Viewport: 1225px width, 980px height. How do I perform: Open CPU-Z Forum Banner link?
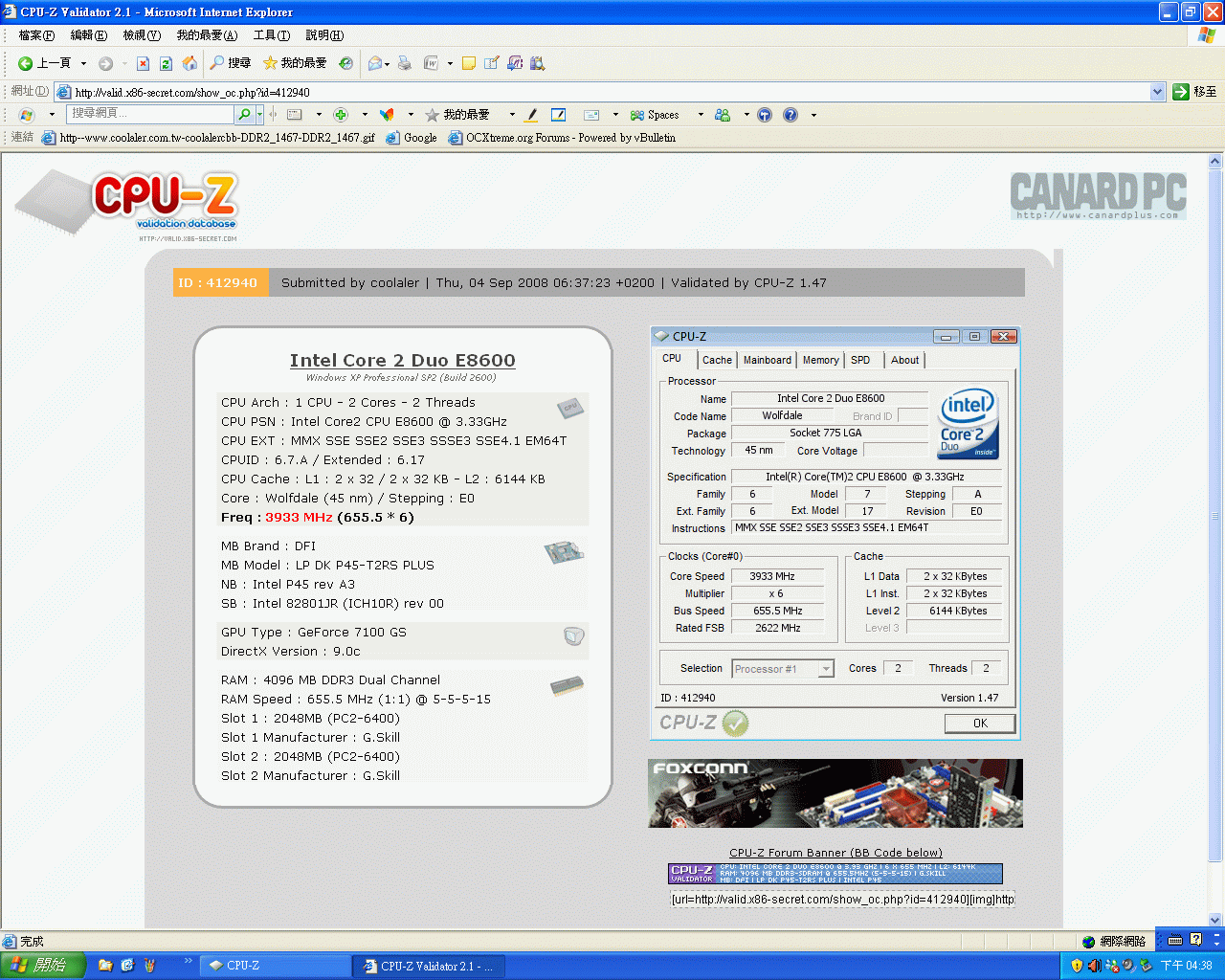[835, 853]
